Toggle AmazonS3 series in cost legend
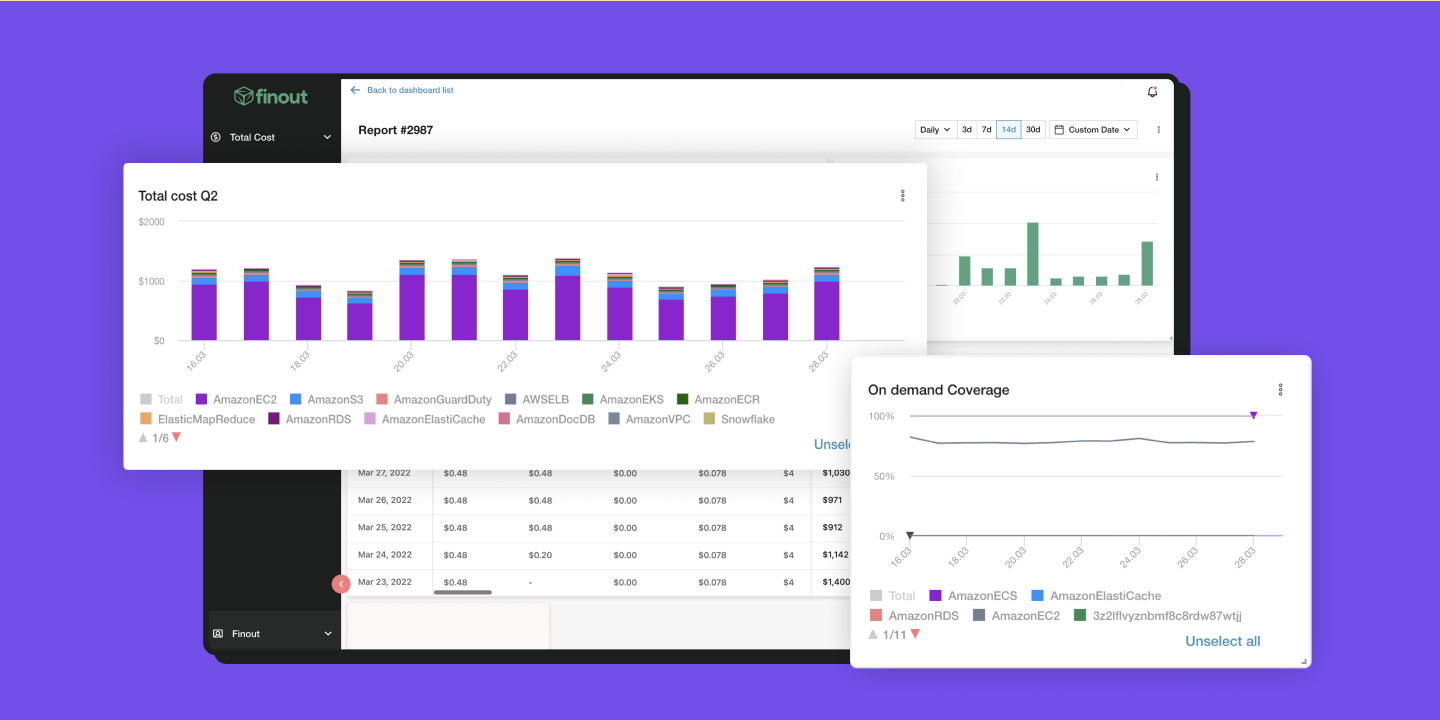1440x720 pixels. (x=326, y=399)
